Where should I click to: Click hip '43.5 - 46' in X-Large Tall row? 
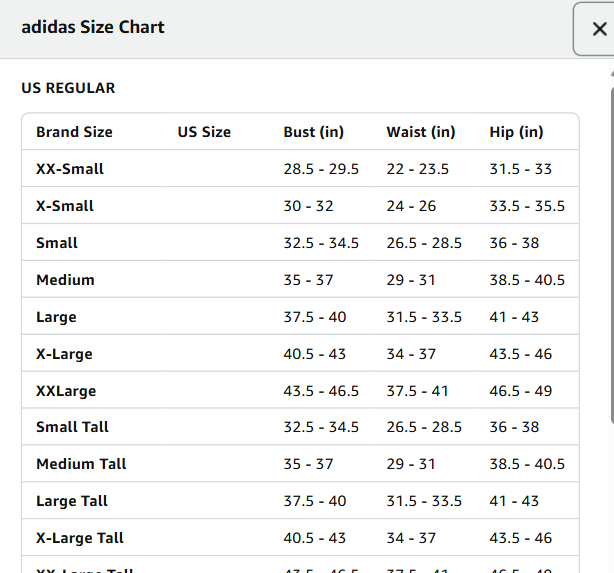click(520, 538)
